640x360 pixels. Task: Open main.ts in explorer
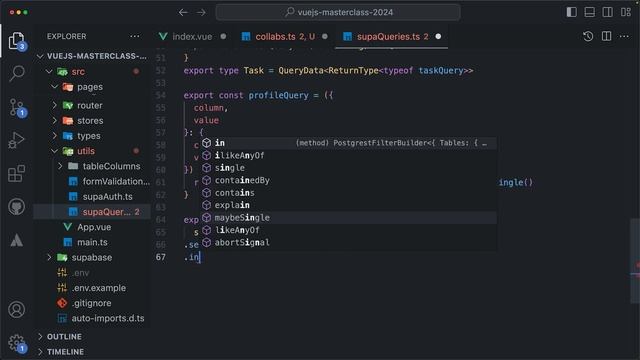pos(92,242)
